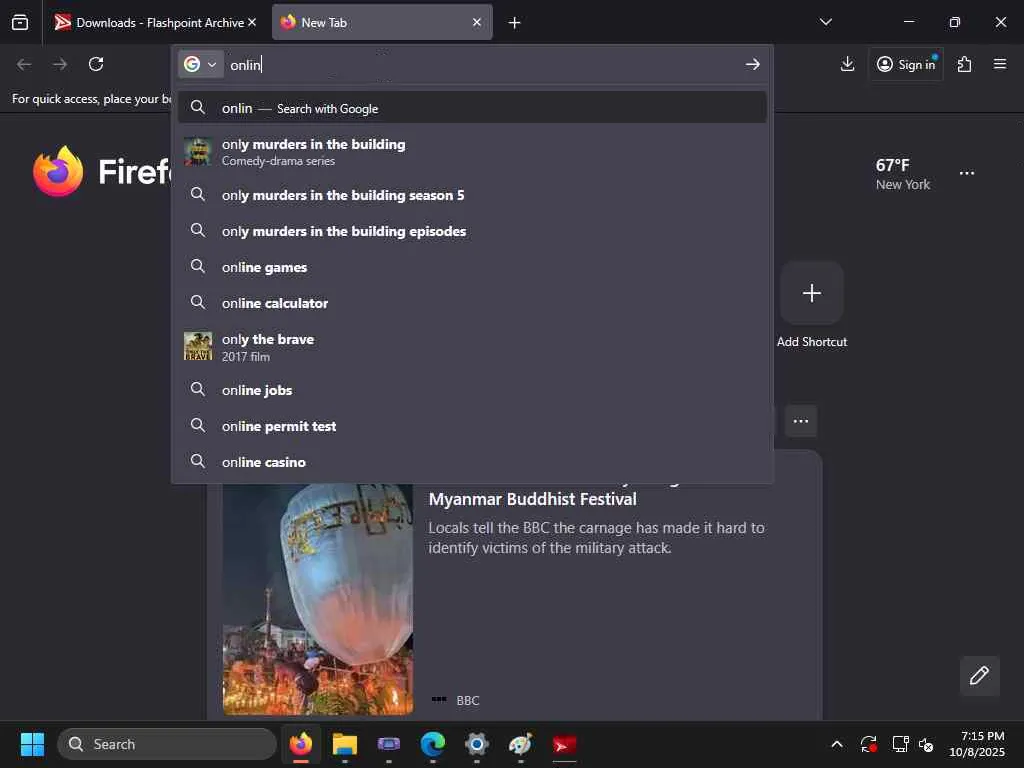
Task: Open the 67°F New York weather widget
Action: point(903,174)
